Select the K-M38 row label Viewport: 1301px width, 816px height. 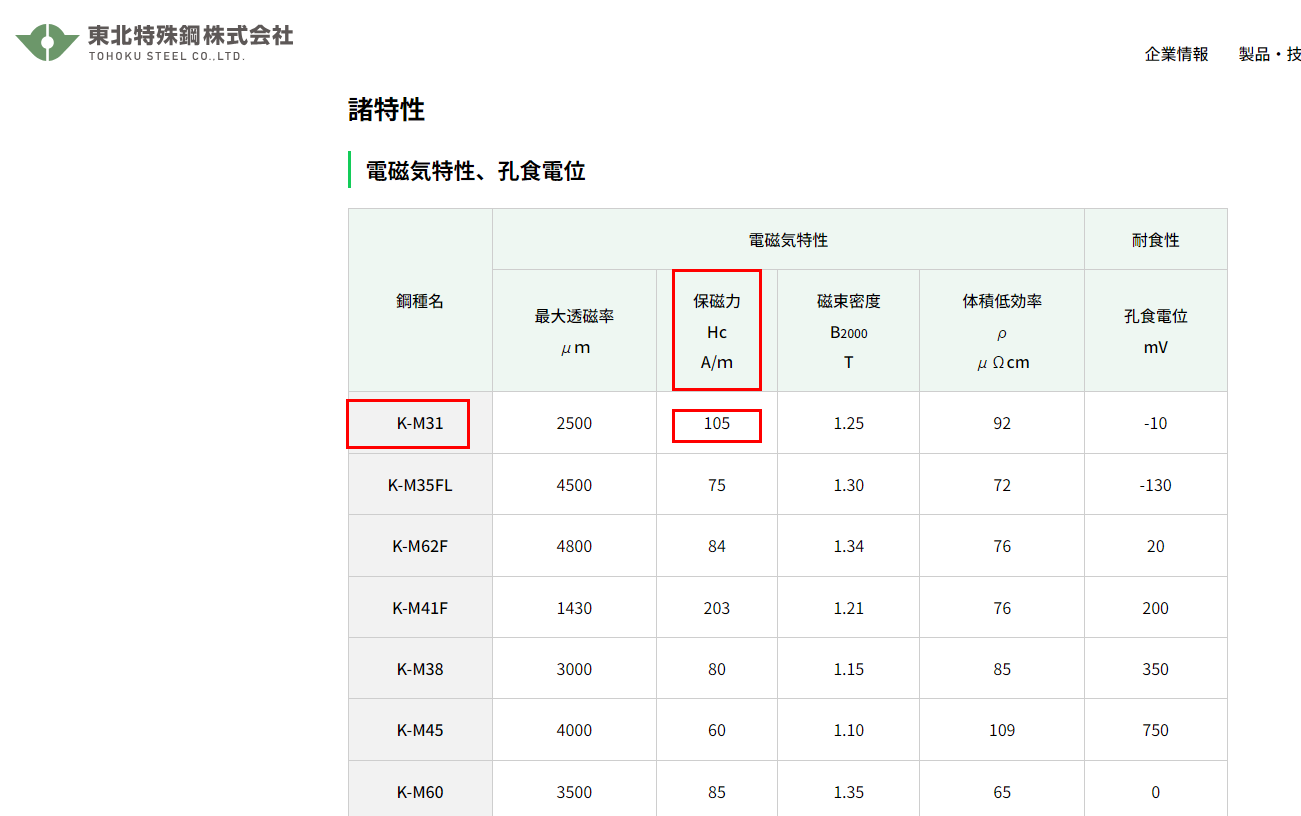[420, 669]
